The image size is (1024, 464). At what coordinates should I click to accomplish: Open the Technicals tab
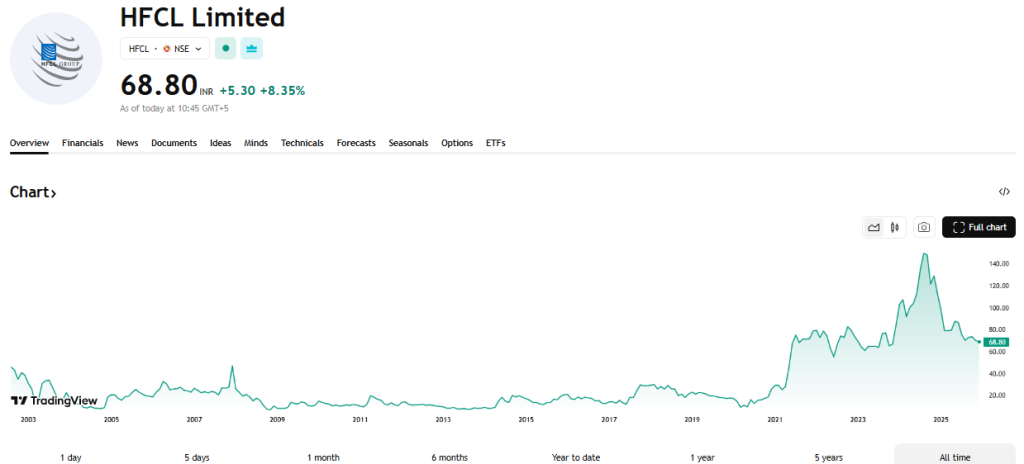click(302, 142)
